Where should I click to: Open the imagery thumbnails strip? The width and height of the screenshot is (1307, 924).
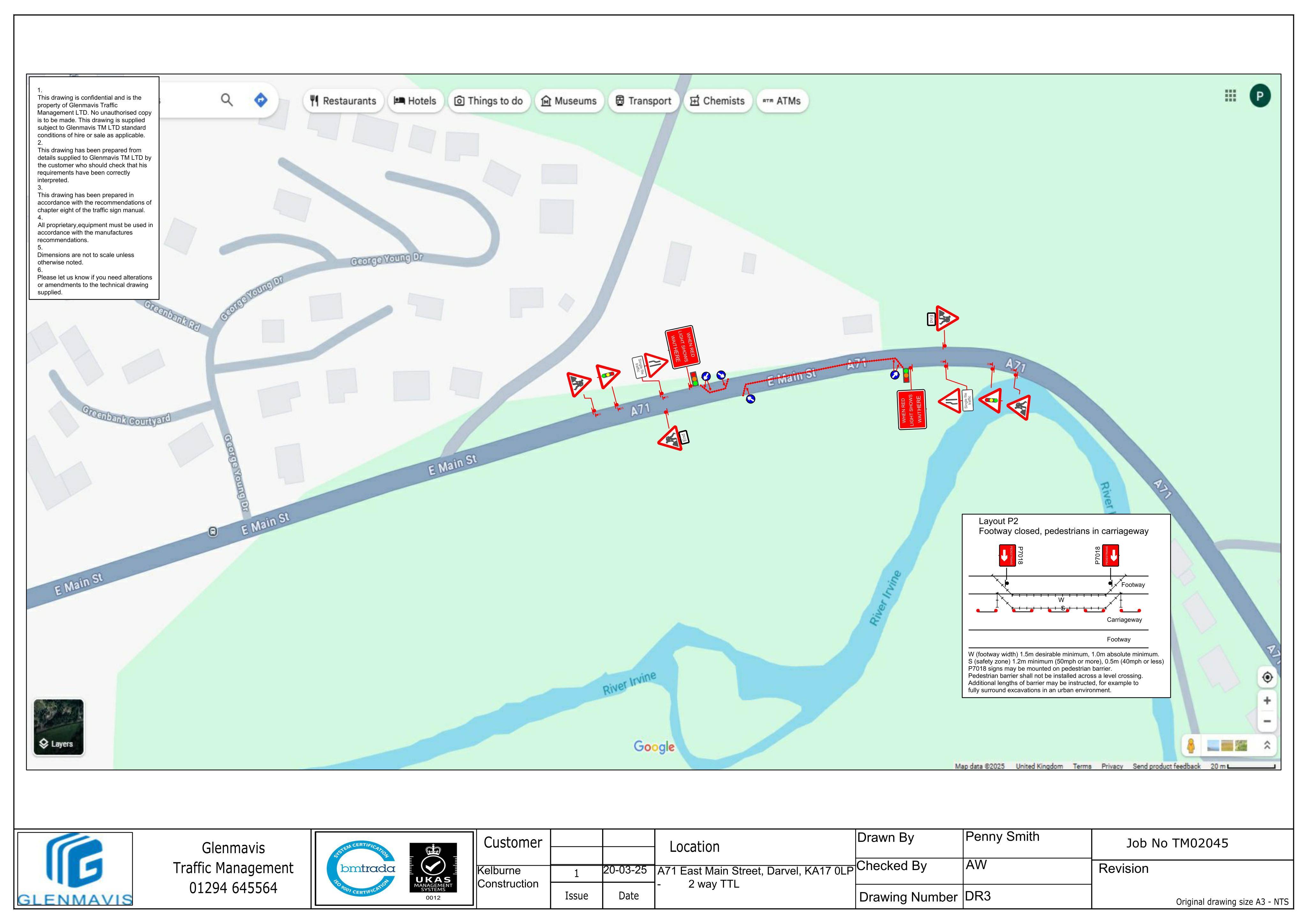coord(1227,745)
